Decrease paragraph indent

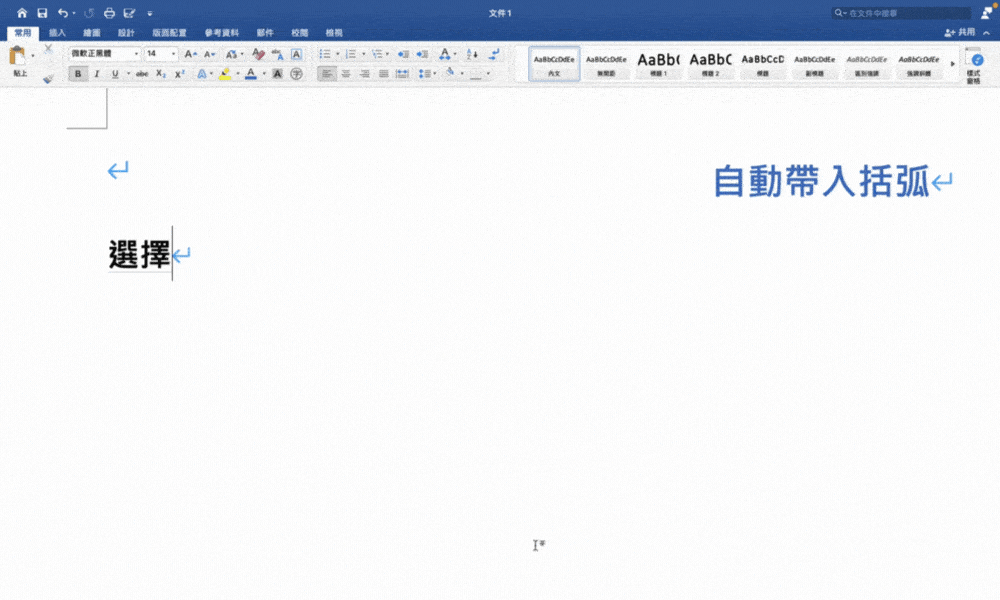pos(403,54)
